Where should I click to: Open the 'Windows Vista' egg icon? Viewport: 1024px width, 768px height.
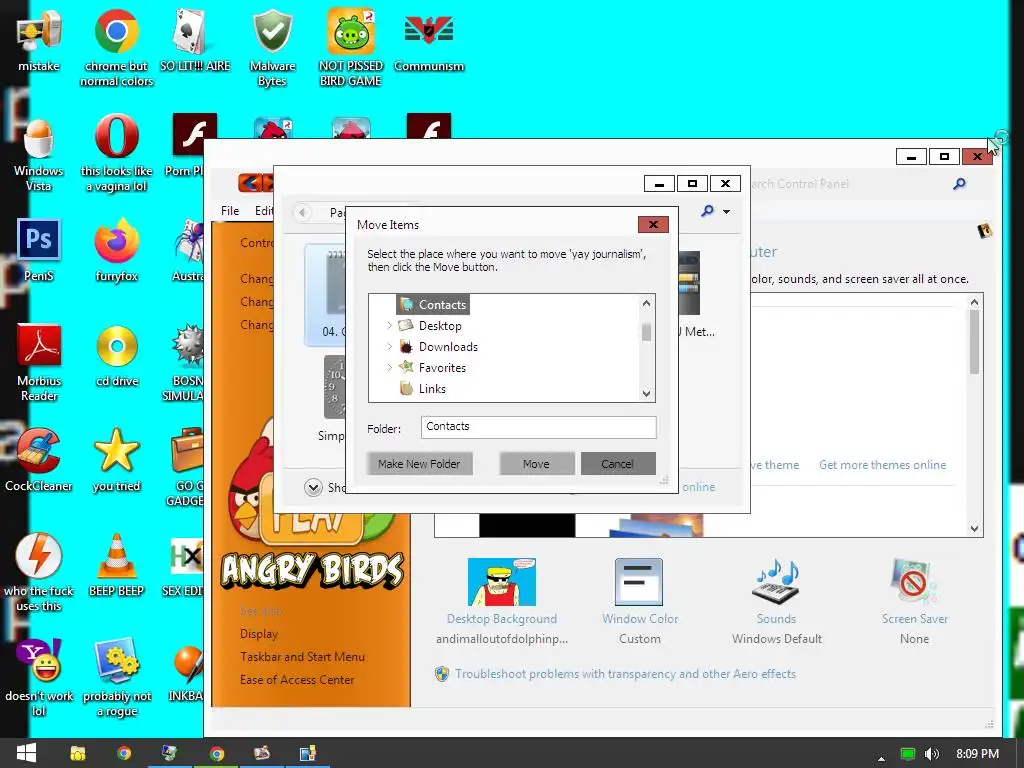pos(39,154)
